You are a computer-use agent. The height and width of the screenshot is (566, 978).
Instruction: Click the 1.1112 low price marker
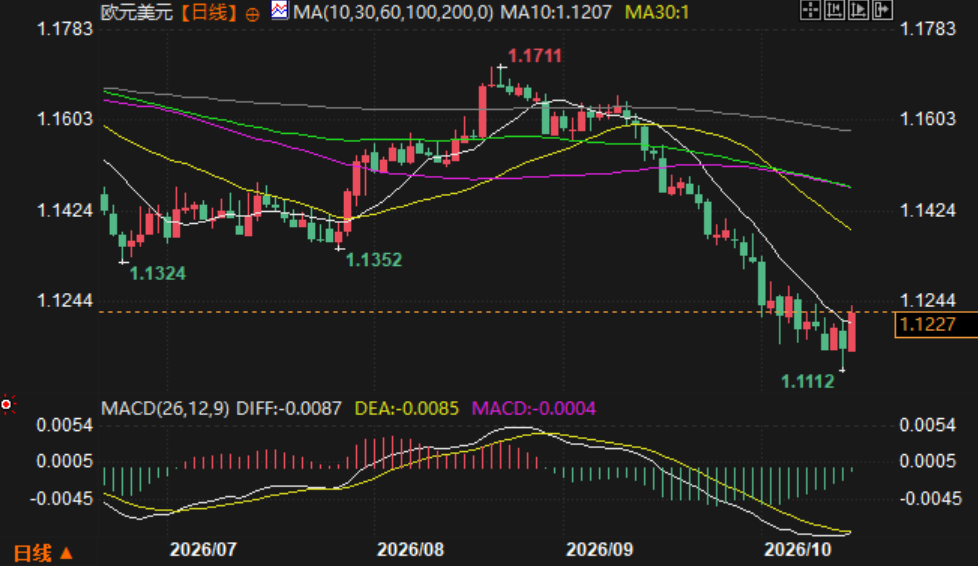808,381
